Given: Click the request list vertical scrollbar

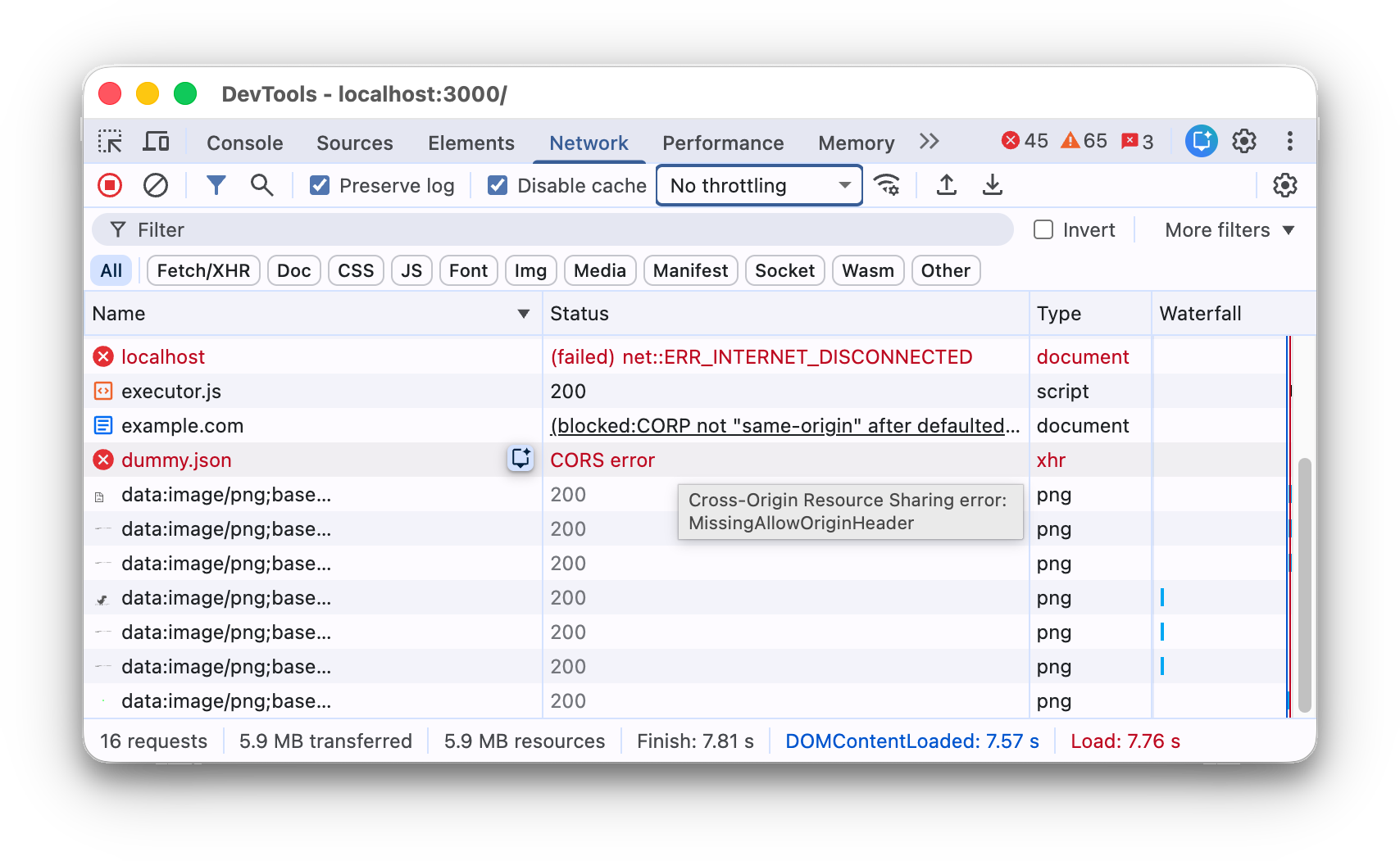Looking at the screenshot, I should tap(1305, 586).
